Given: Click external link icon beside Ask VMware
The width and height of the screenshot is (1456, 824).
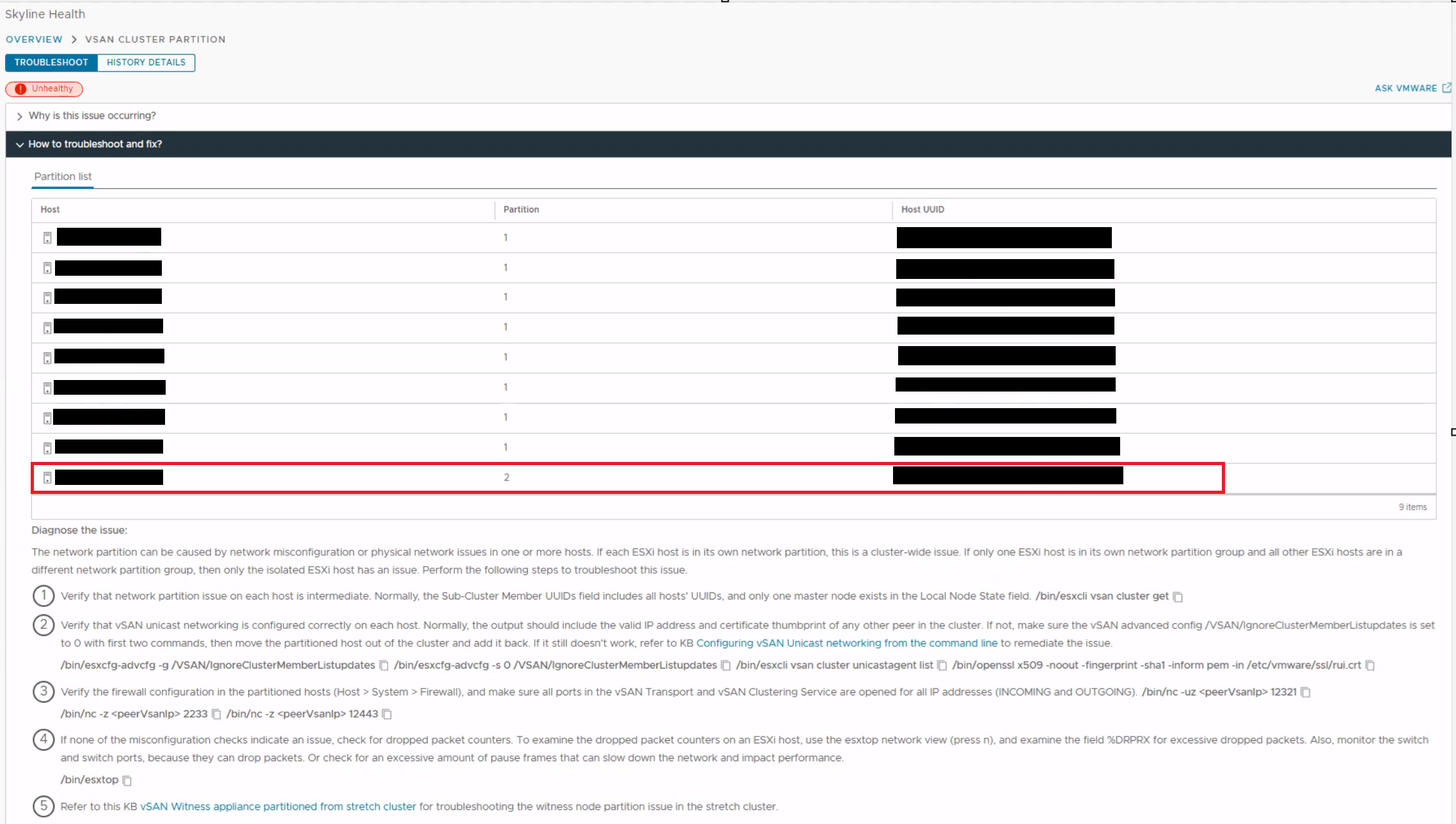Looking at the screenshot, I should click(1446, 88).
